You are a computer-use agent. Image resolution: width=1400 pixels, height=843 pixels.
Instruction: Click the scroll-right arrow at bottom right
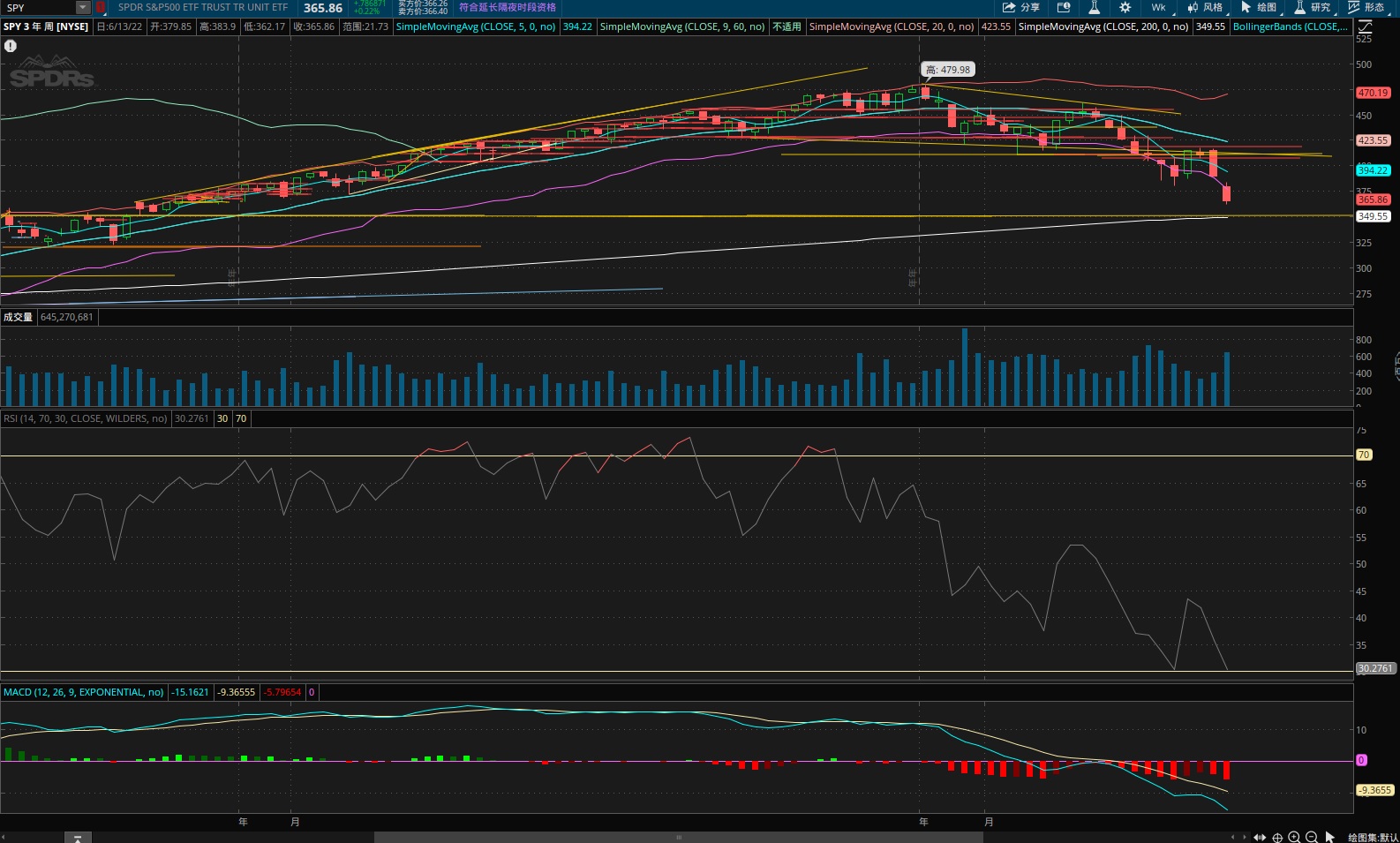[1245, 837]
